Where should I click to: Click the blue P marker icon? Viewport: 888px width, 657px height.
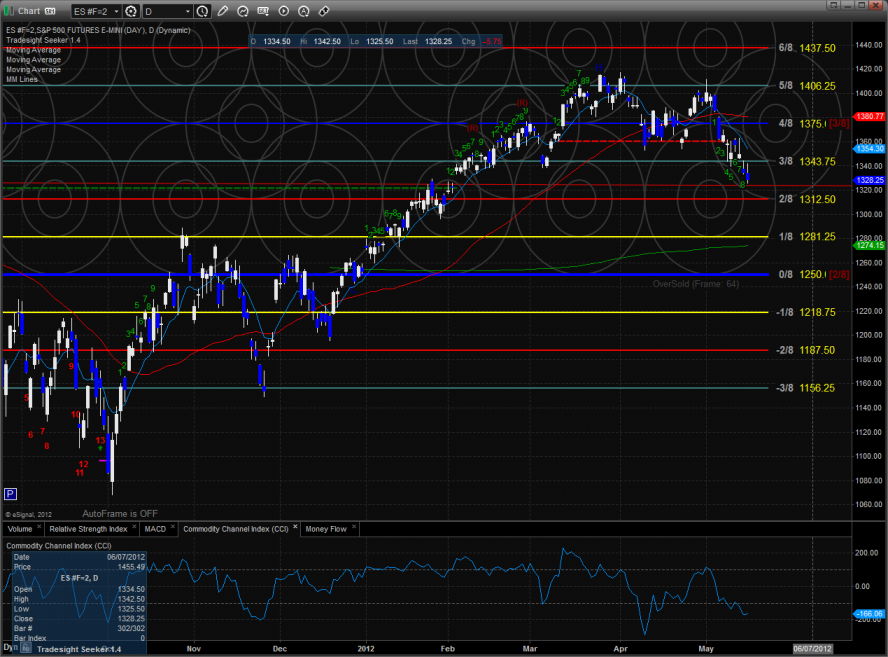pyautogui.click(x=11, y=493)
